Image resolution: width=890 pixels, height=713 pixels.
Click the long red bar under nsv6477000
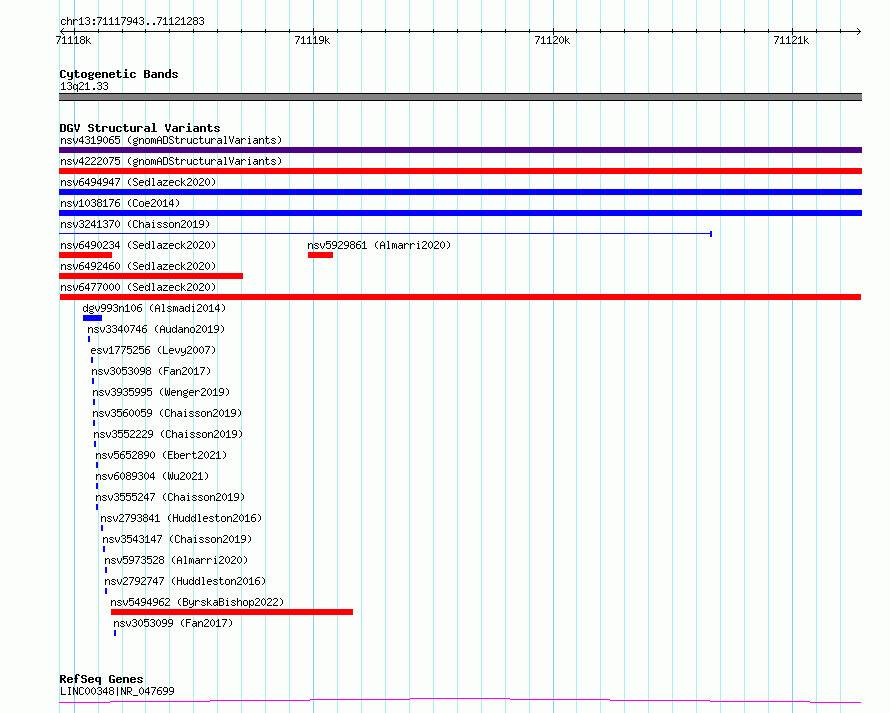point(460,297)
